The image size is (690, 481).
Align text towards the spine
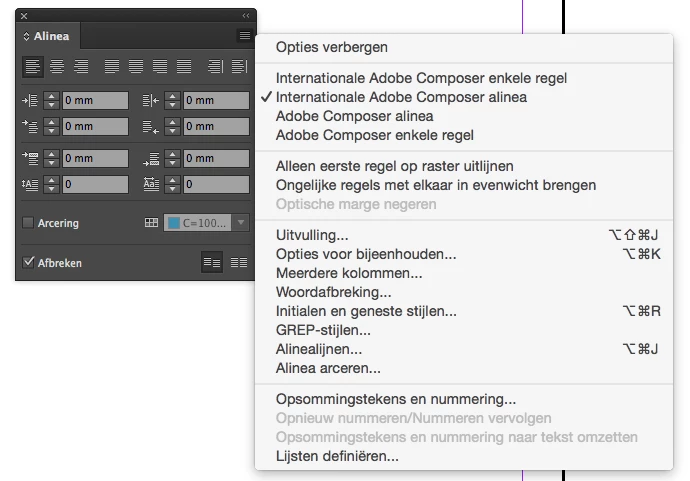[x=215, y=67]
